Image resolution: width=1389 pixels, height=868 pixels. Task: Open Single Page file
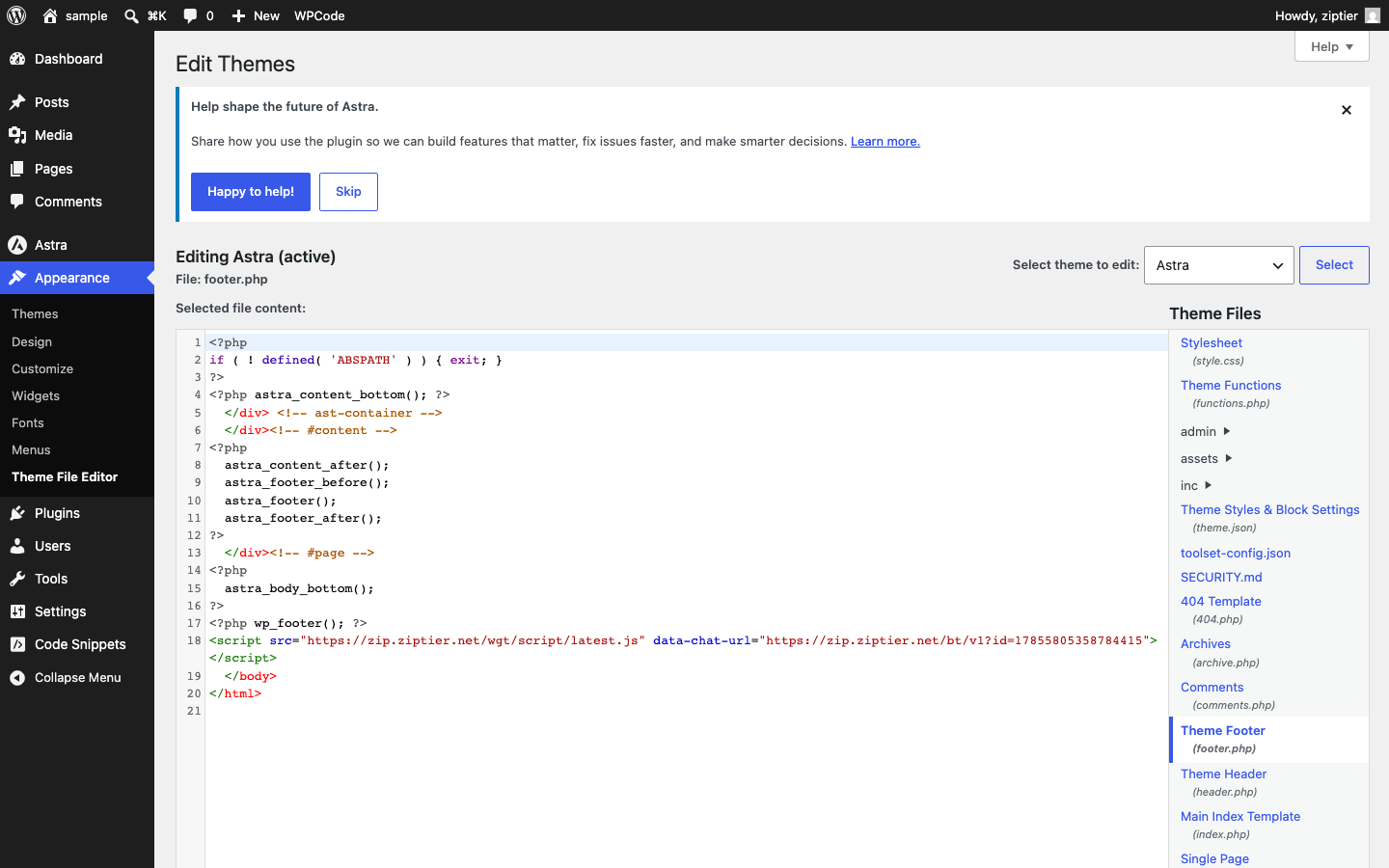[x=1214, y=859]
